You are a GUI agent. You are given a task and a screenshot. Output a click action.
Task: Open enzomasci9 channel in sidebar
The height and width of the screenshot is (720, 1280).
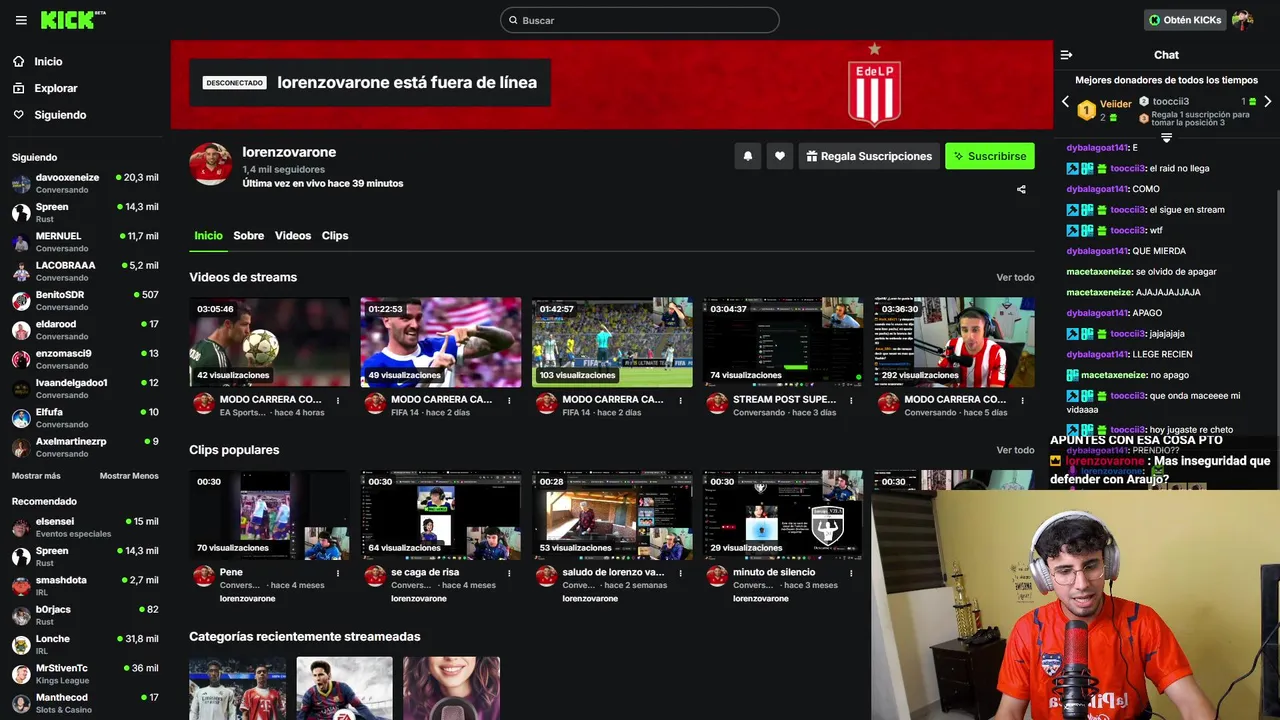coord(85,359)
